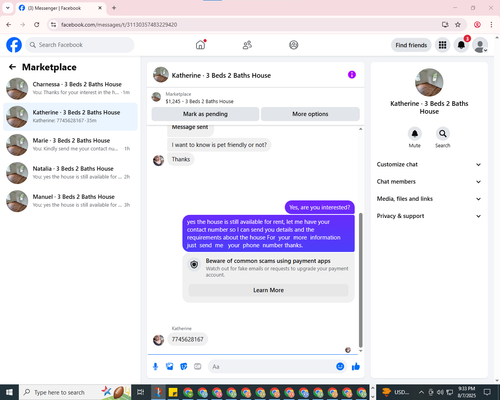Open Charnessa conversation
This screenshot has height=400, width=500.
tap(70, 89)
